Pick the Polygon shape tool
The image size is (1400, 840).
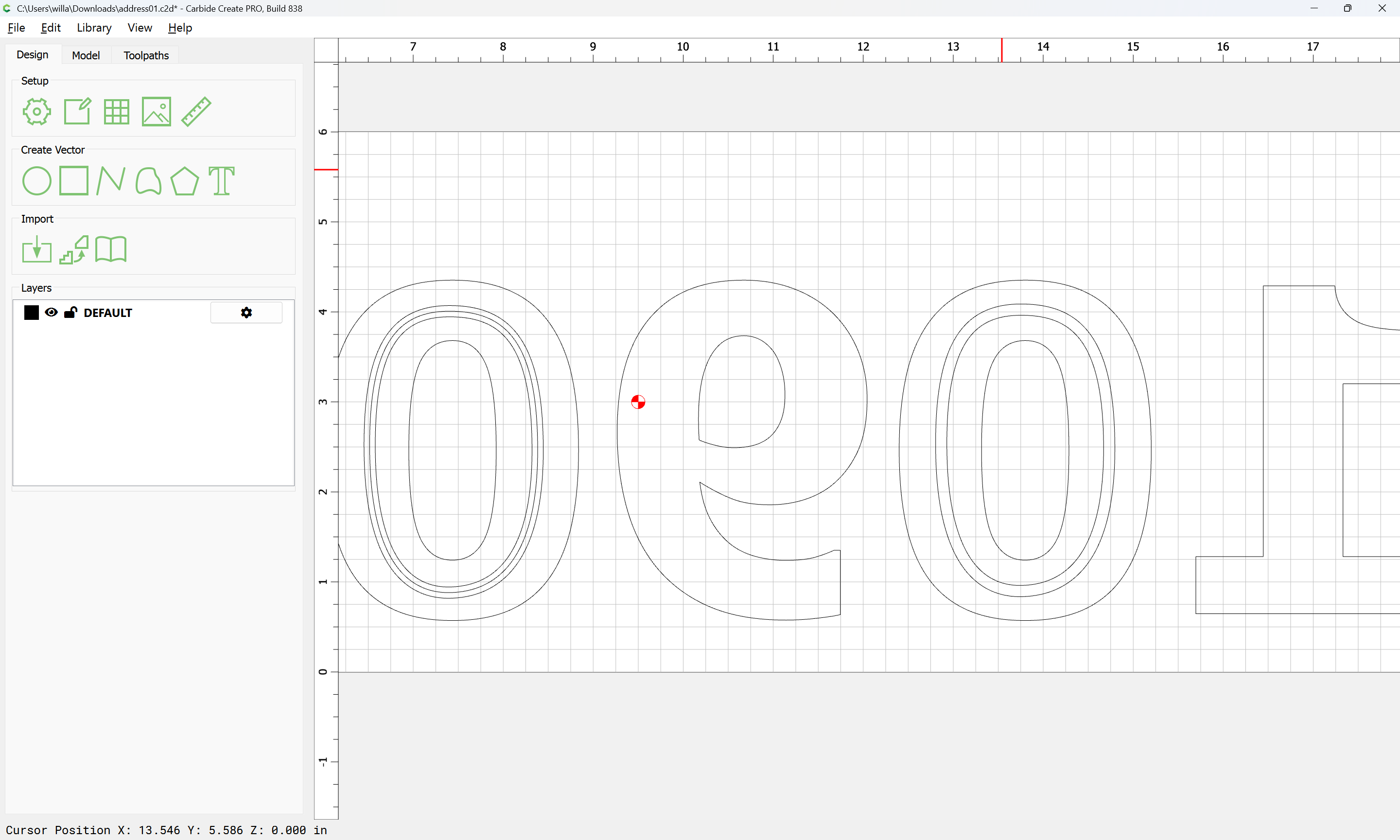[x=184, y=181]
